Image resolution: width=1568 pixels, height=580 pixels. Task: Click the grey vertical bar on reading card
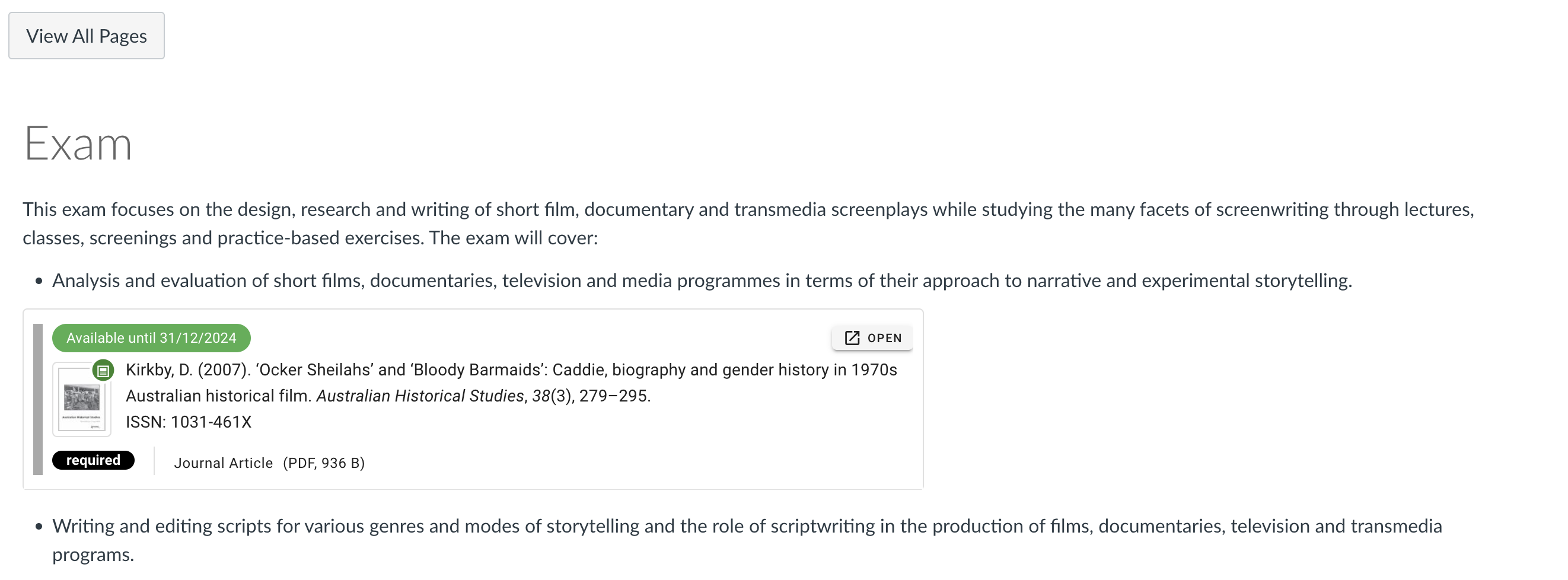pyautogui.click(x=38, y=399)
